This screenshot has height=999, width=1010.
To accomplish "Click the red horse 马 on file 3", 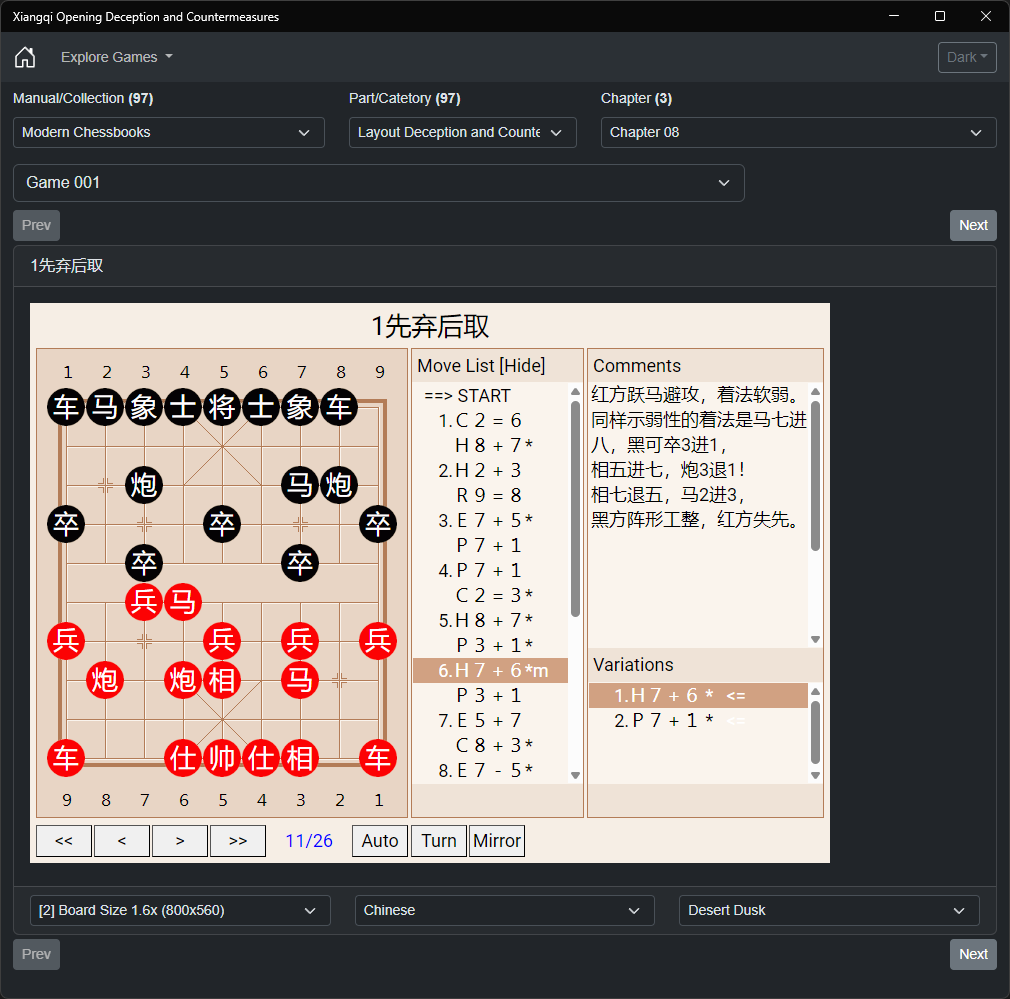I will click(x=300, y=680).
